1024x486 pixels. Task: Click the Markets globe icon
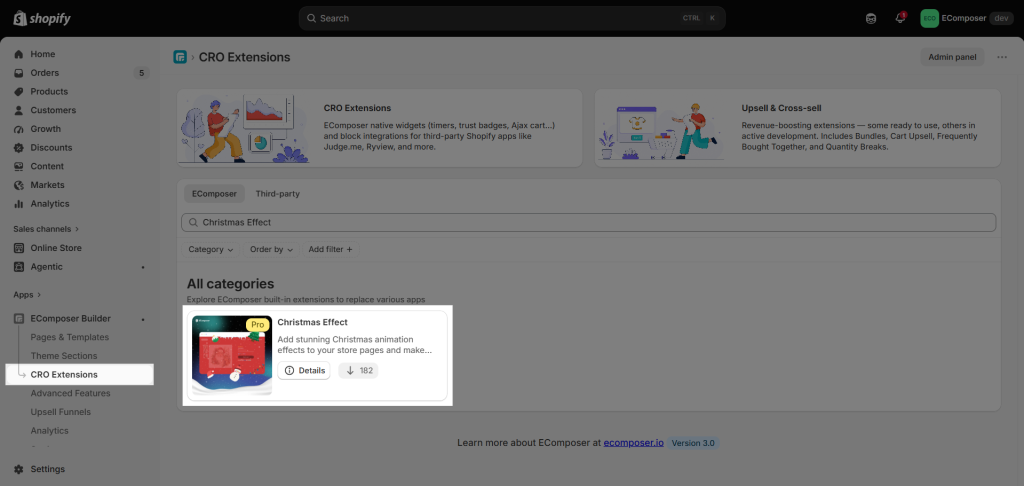(x=19, y=185)
